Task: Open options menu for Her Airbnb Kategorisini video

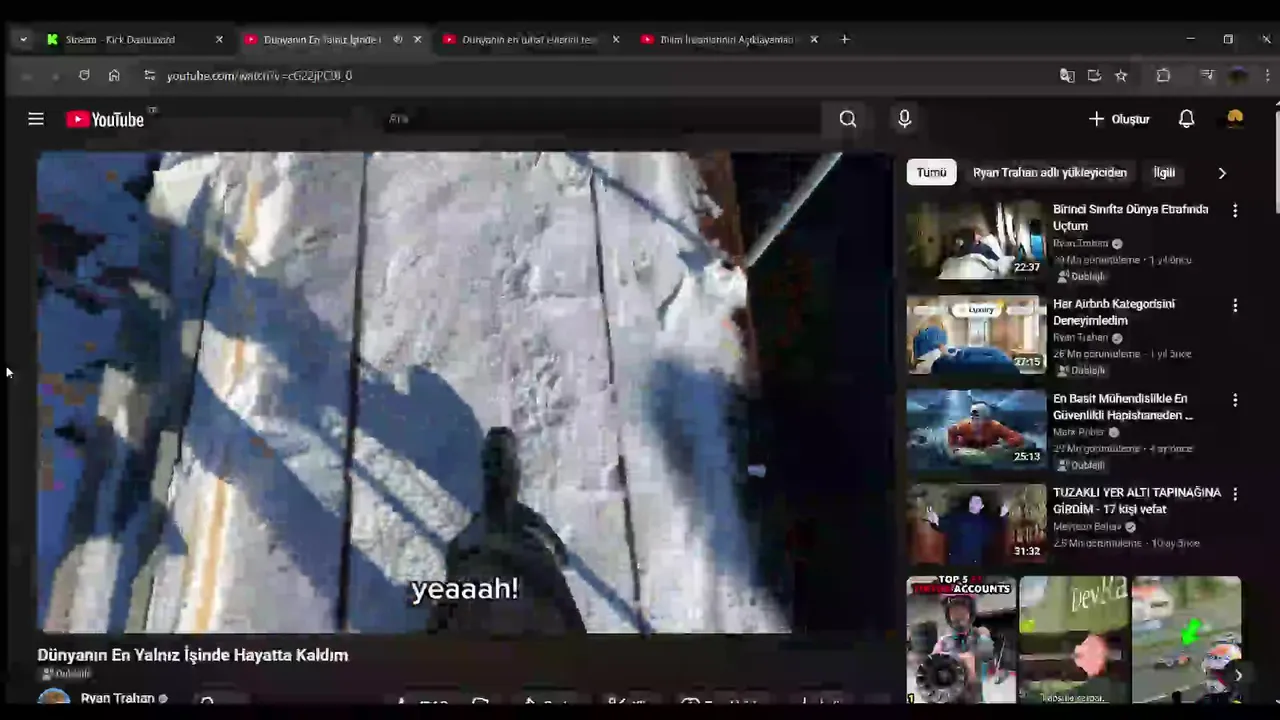Action: click(x=1235, y=305)
